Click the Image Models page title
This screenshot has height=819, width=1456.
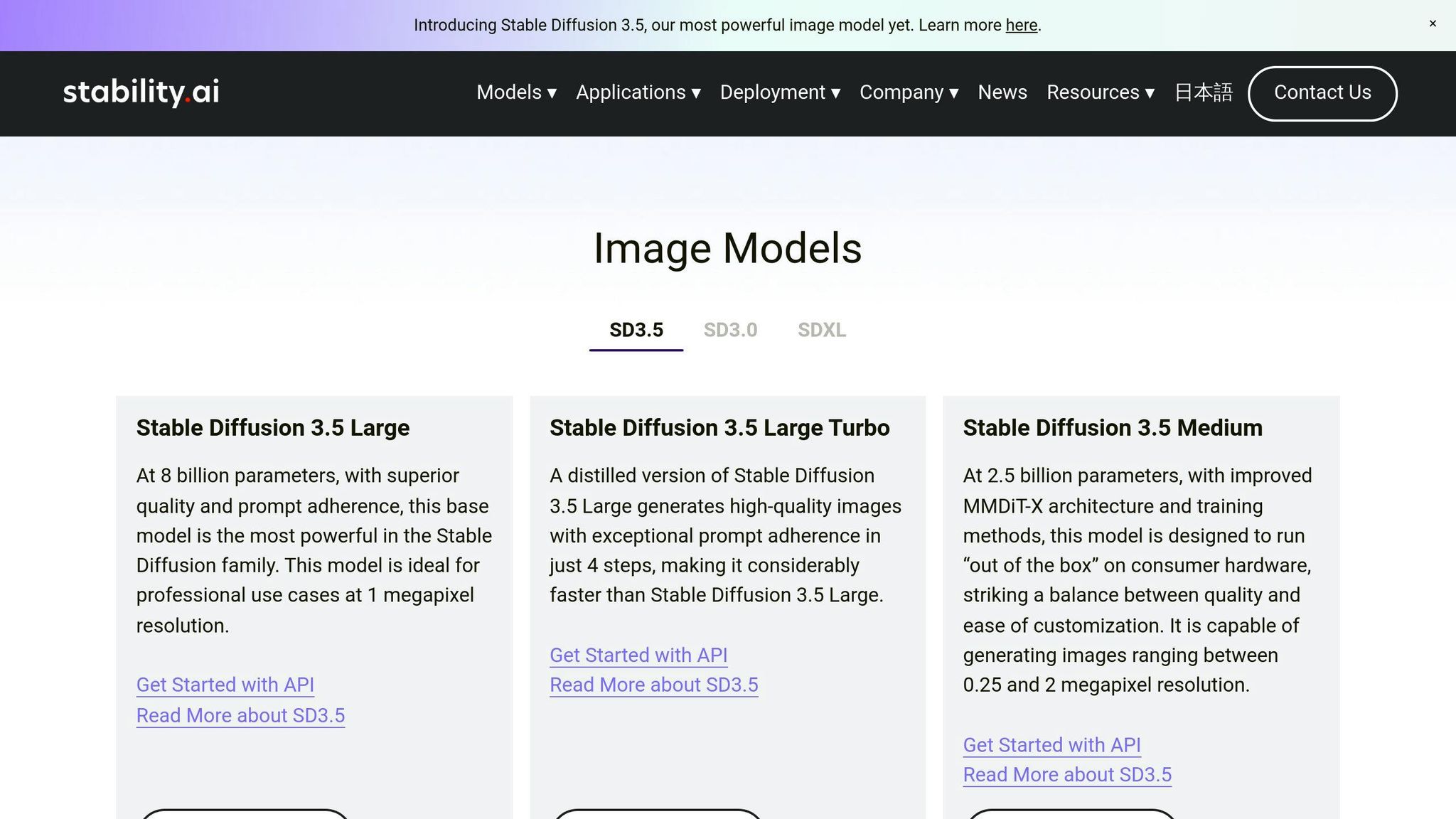pos(728,249)
